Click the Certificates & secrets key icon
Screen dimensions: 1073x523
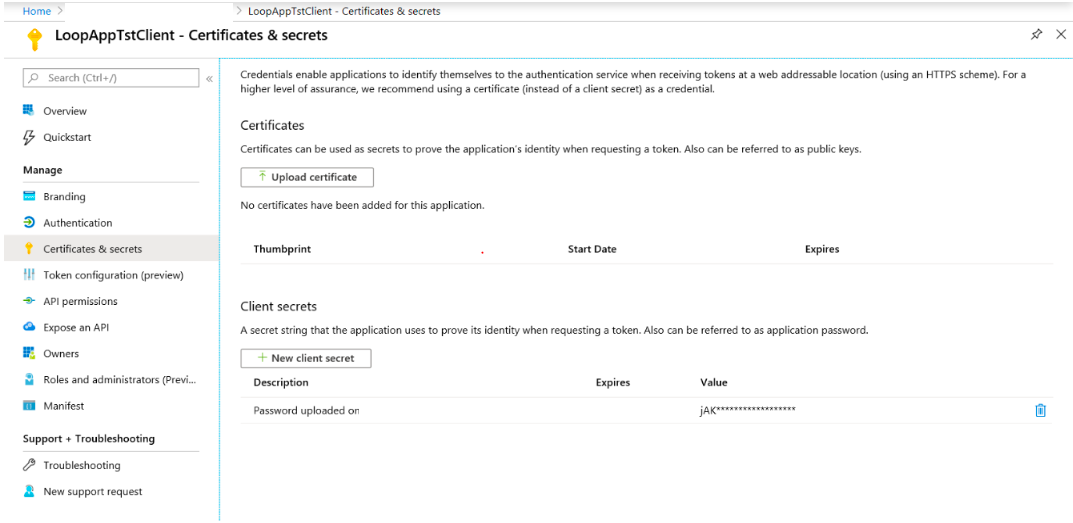coord(29,248)
